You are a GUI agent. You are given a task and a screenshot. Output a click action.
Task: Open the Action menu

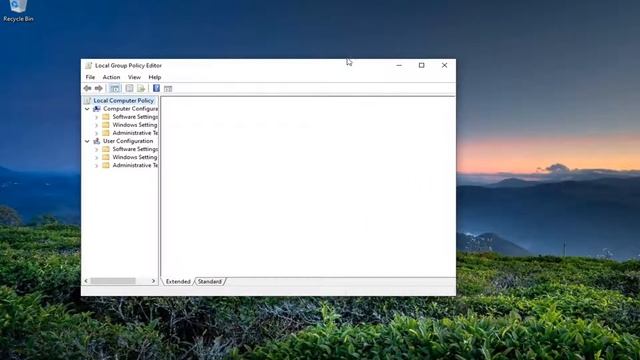click(111, 77)
